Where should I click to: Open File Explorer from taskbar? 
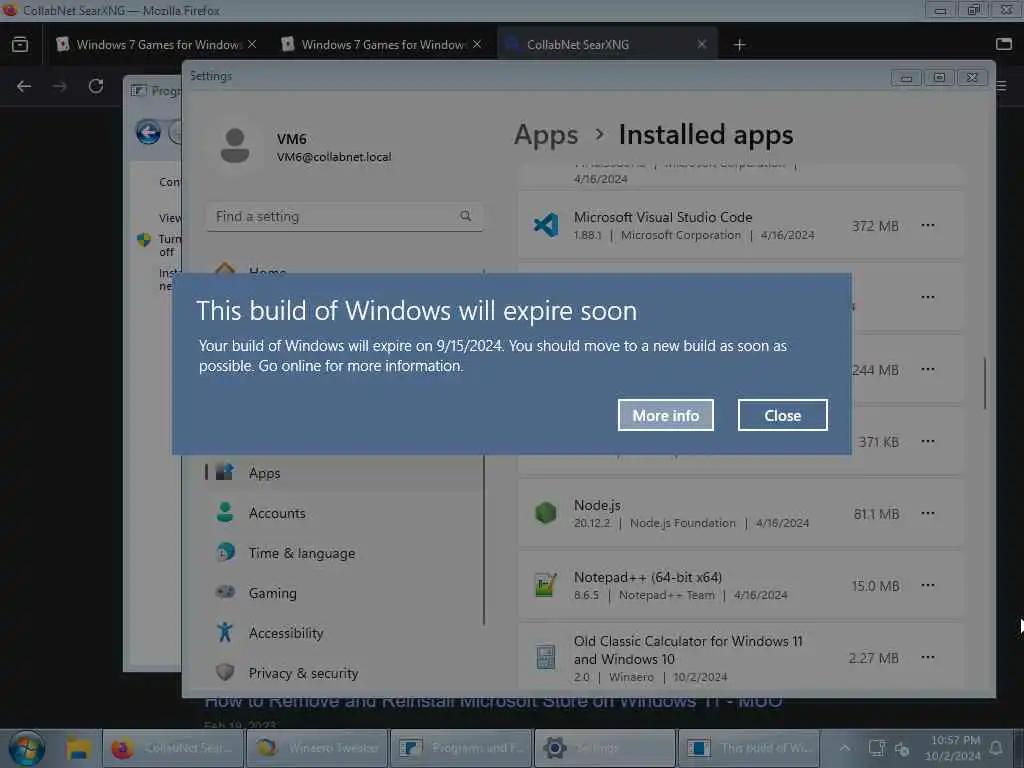78,748
